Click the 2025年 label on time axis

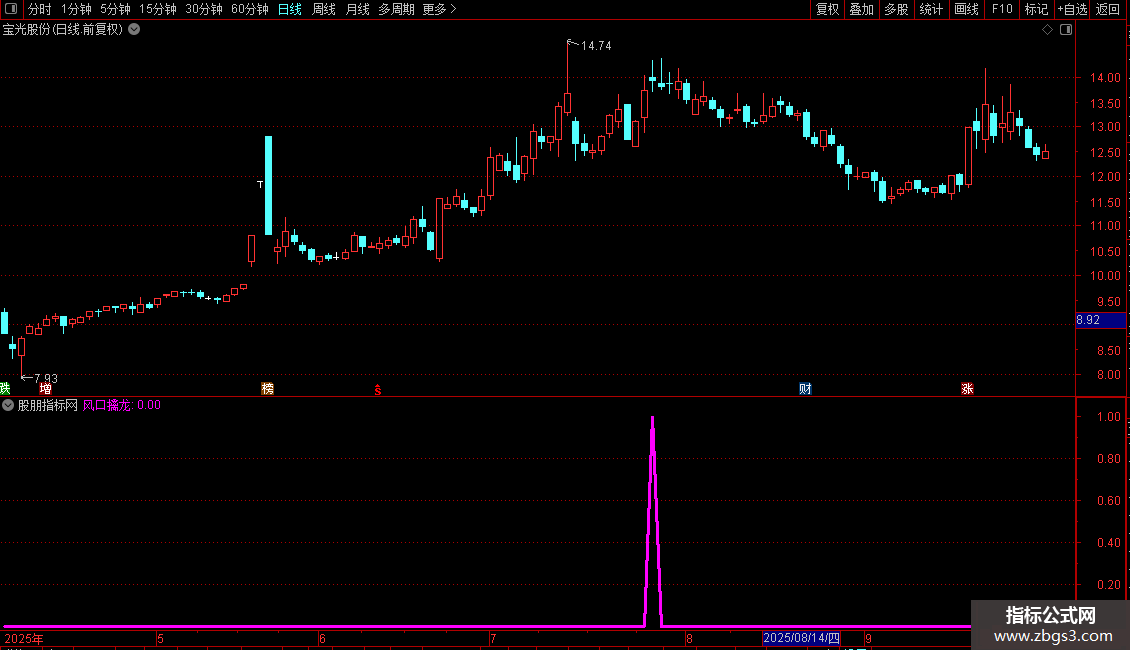pyautogui.click(x=24, y=638)
